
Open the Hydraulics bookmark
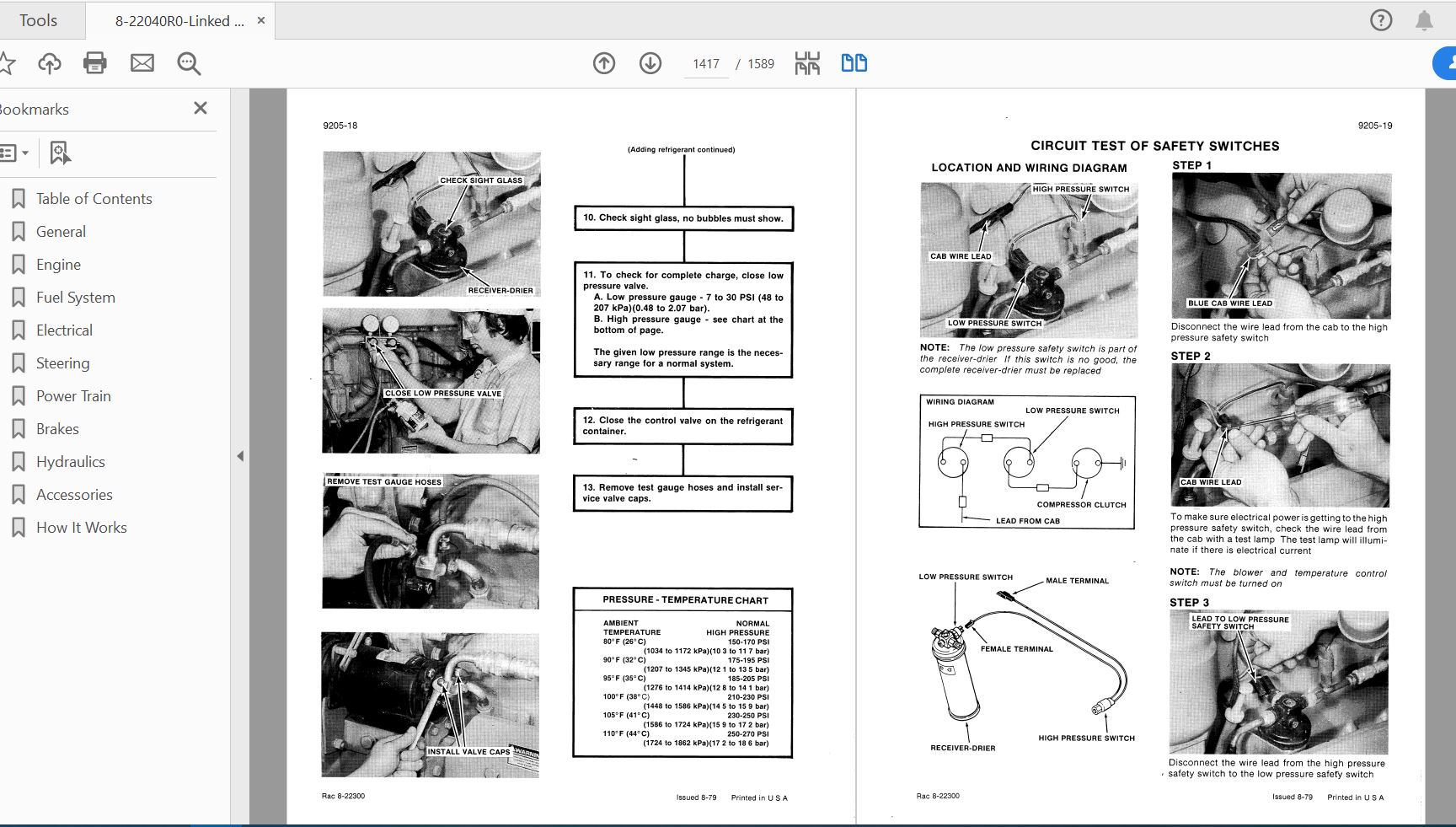pos(71,462)
